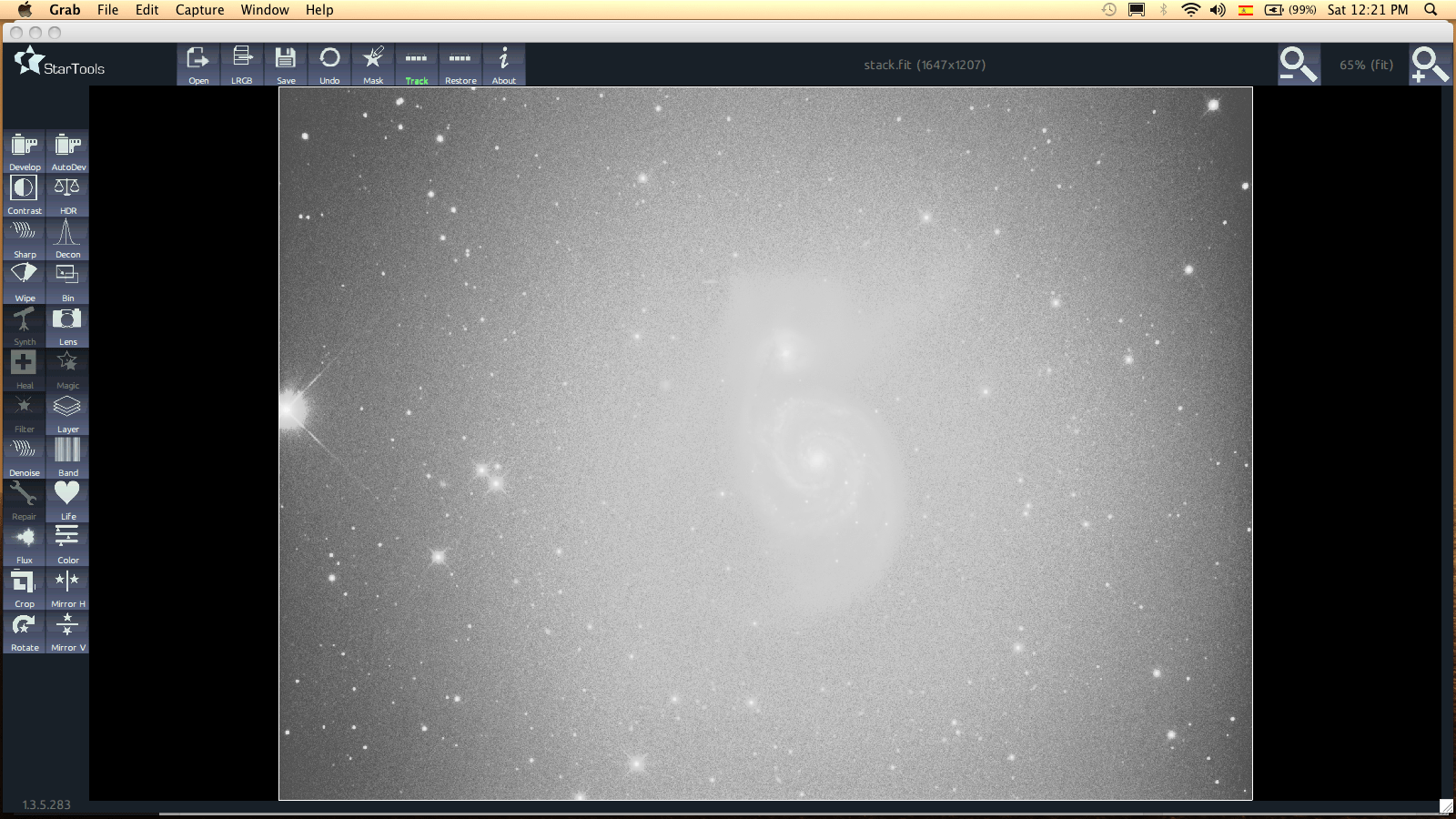This screenshot has width=1456, height=819.
Task: Toggle the Track button
Action: point(416,66)
